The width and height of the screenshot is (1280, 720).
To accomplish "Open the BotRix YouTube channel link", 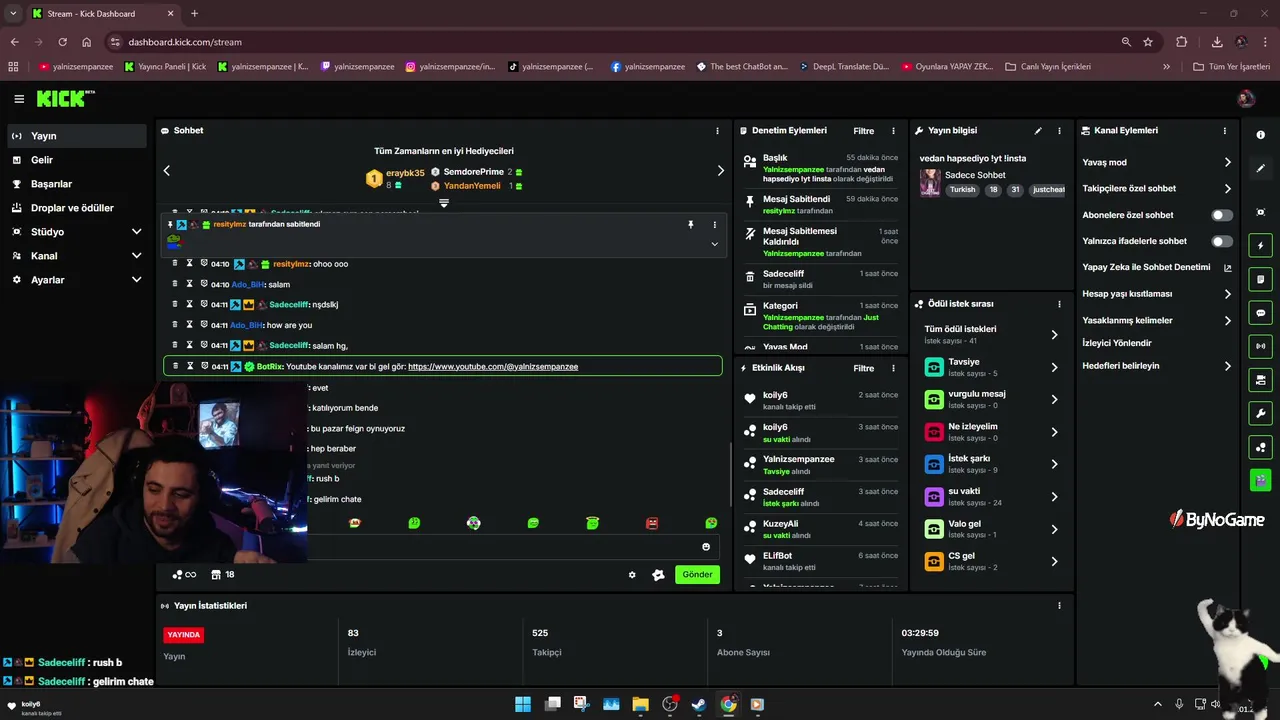I will [493, 367].
